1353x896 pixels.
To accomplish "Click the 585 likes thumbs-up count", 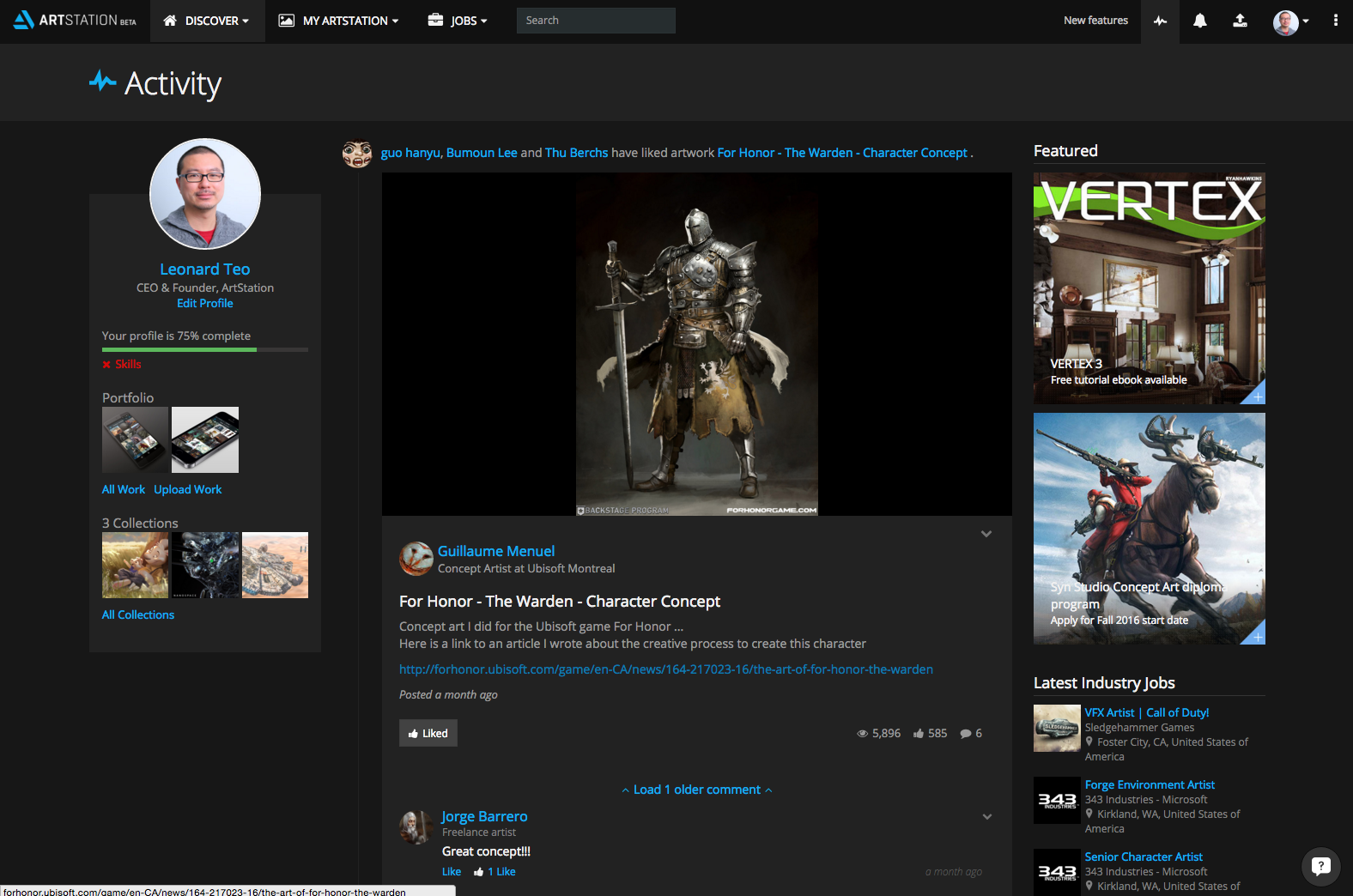I will (931, 733).
